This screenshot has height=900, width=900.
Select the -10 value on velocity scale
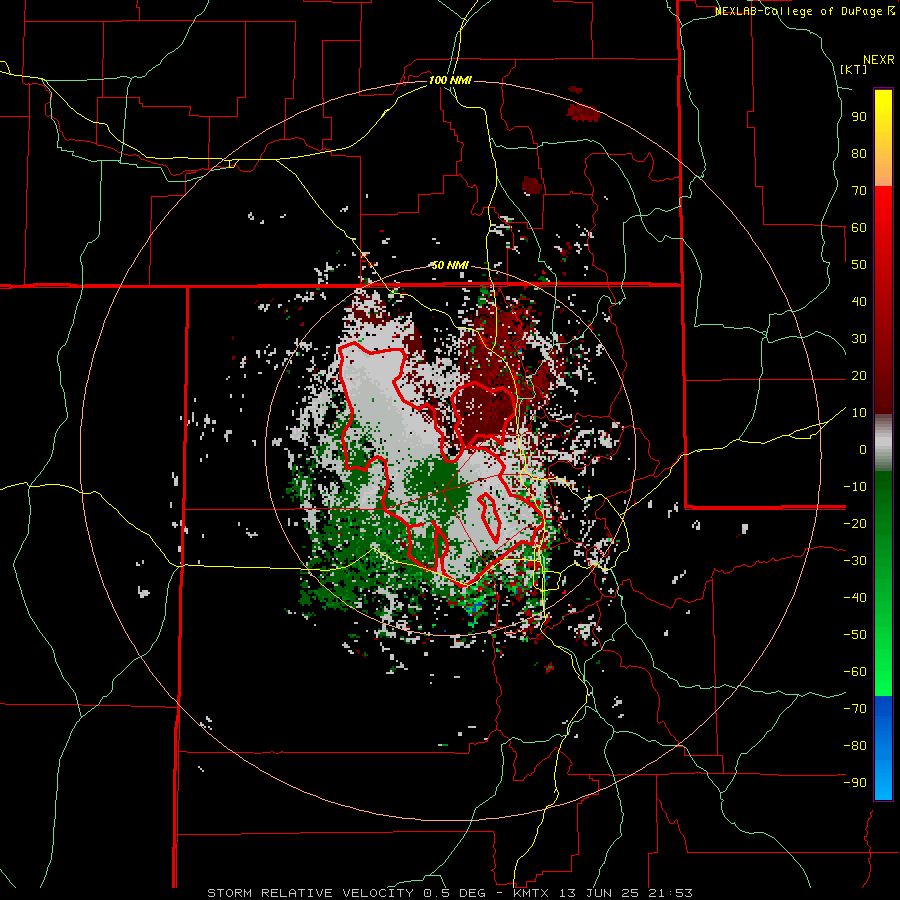[x=855, y=487]
